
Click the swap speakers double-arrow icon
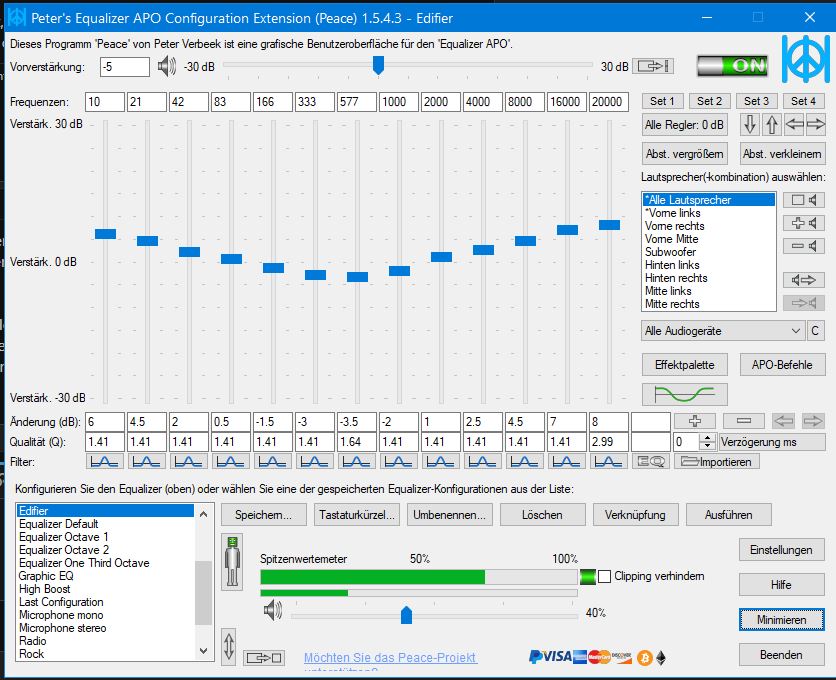(803, 280)
